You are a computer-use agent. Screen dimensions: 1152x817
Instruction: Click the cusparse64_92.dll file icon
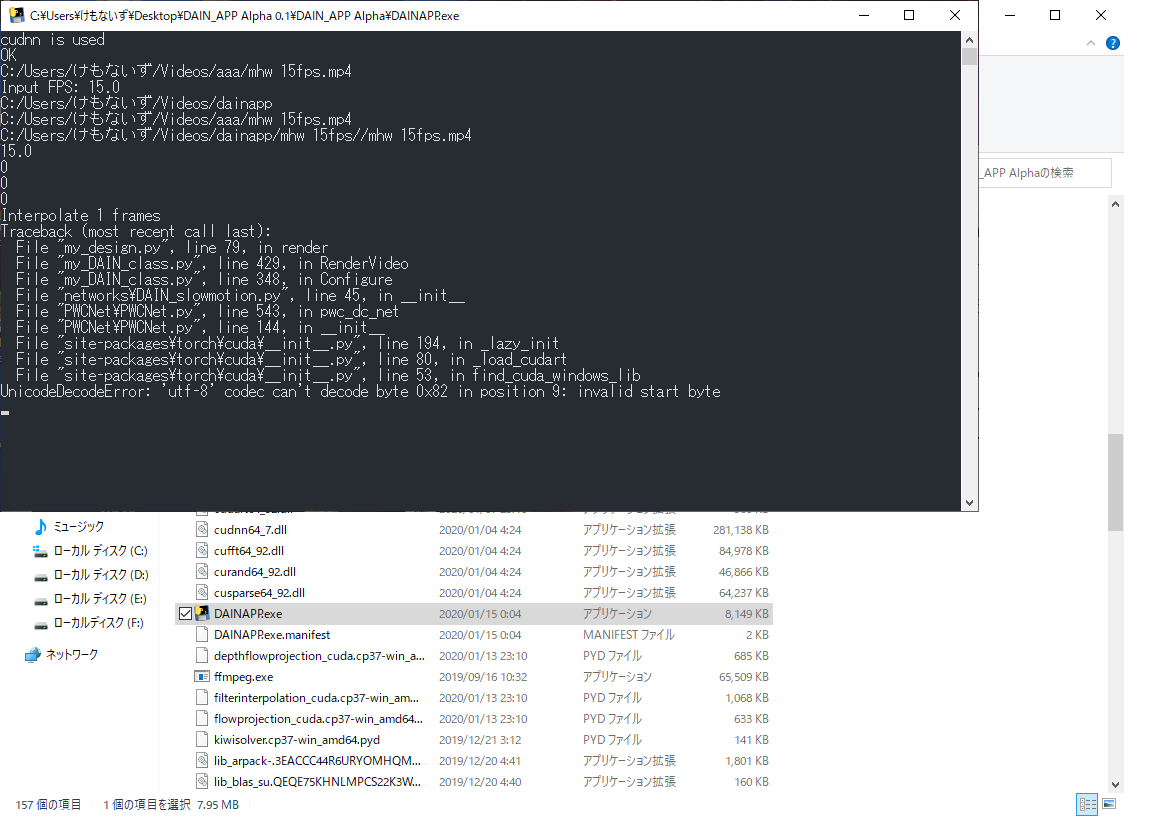coord(202,592)
